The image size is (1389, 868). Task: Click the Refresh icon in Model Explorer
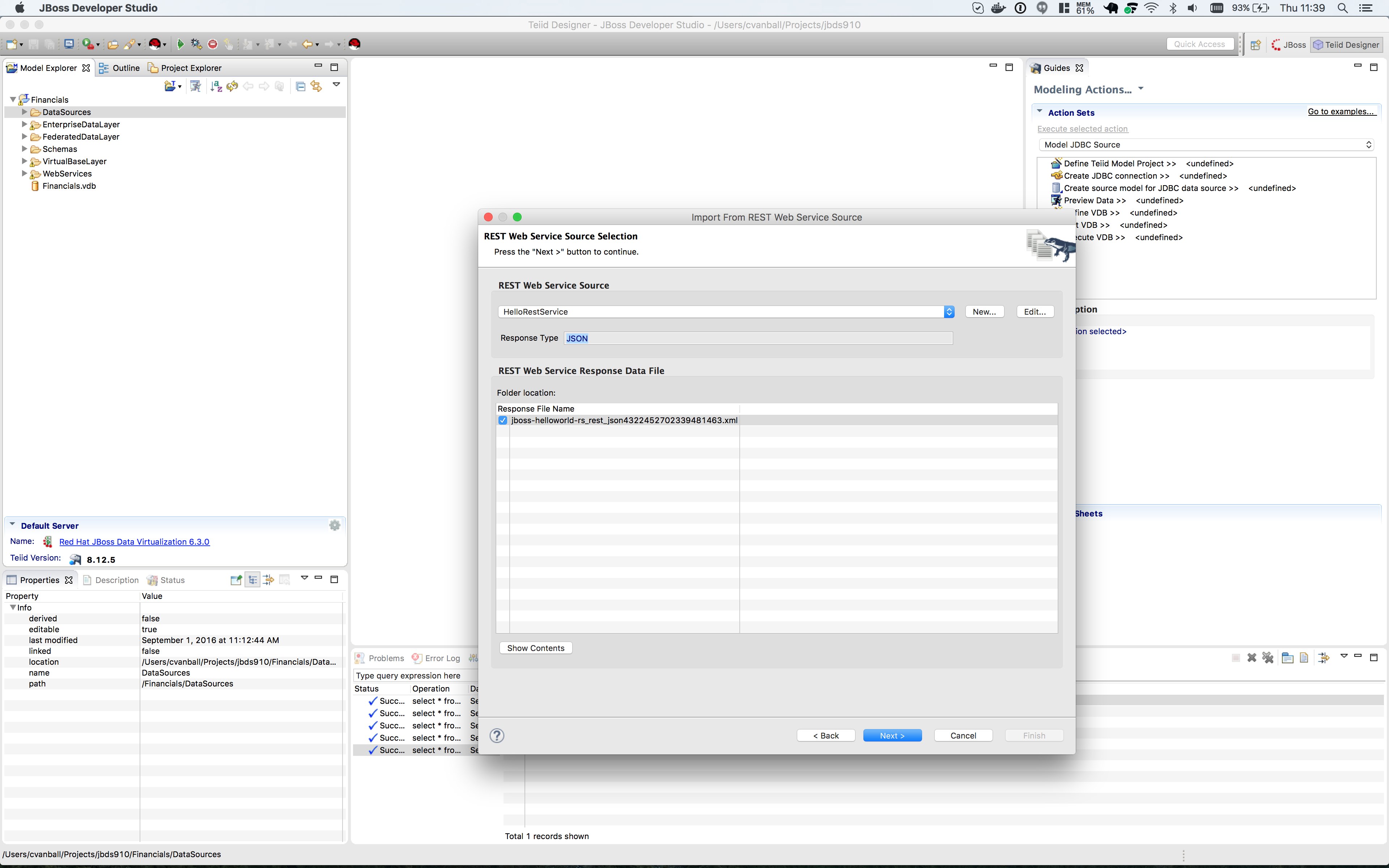[232, 86]
